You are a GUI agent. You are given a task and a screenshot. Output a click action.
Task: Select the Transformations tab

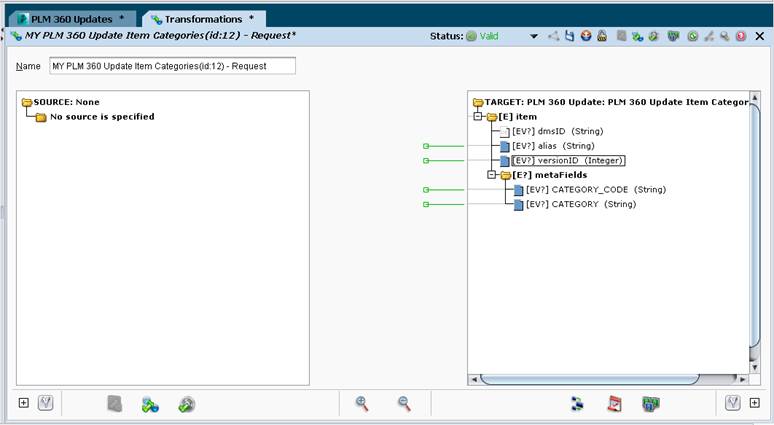click(x=203, y=19)
